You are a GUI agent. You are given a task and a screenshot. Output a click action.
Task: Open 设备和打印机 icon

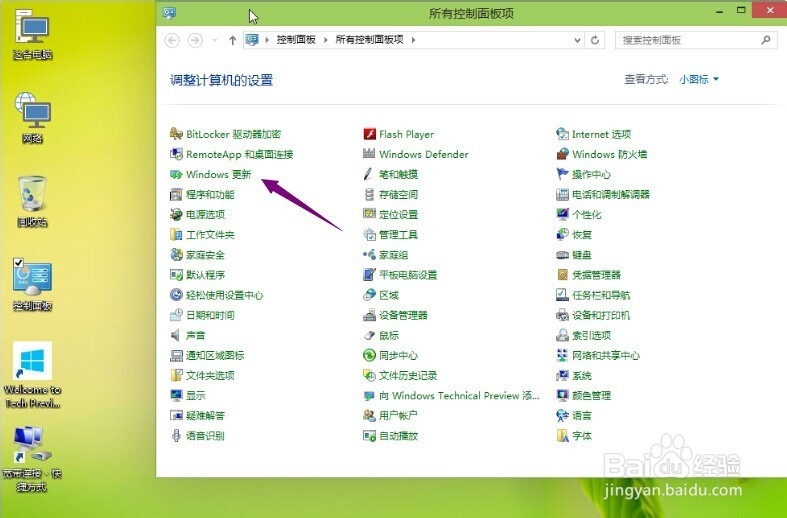(x=563, y=315)
